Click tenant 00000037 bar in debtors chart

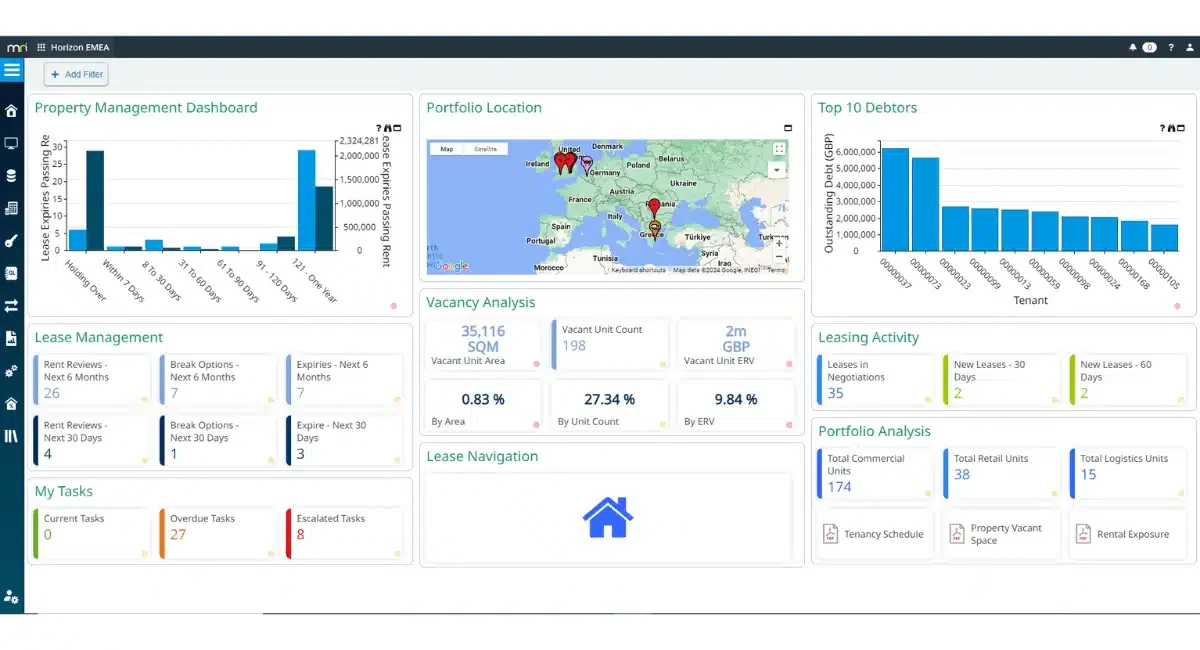tap(895, 200)
